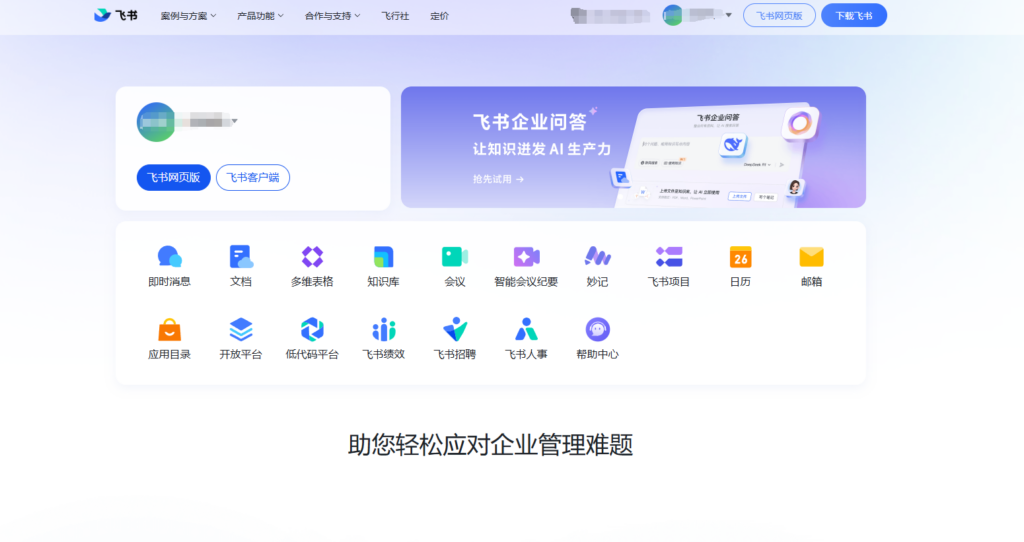Screen dimensions: 1024x542
Task: Open the 即时消息 messaging icon
Action: tap(169, 257)
